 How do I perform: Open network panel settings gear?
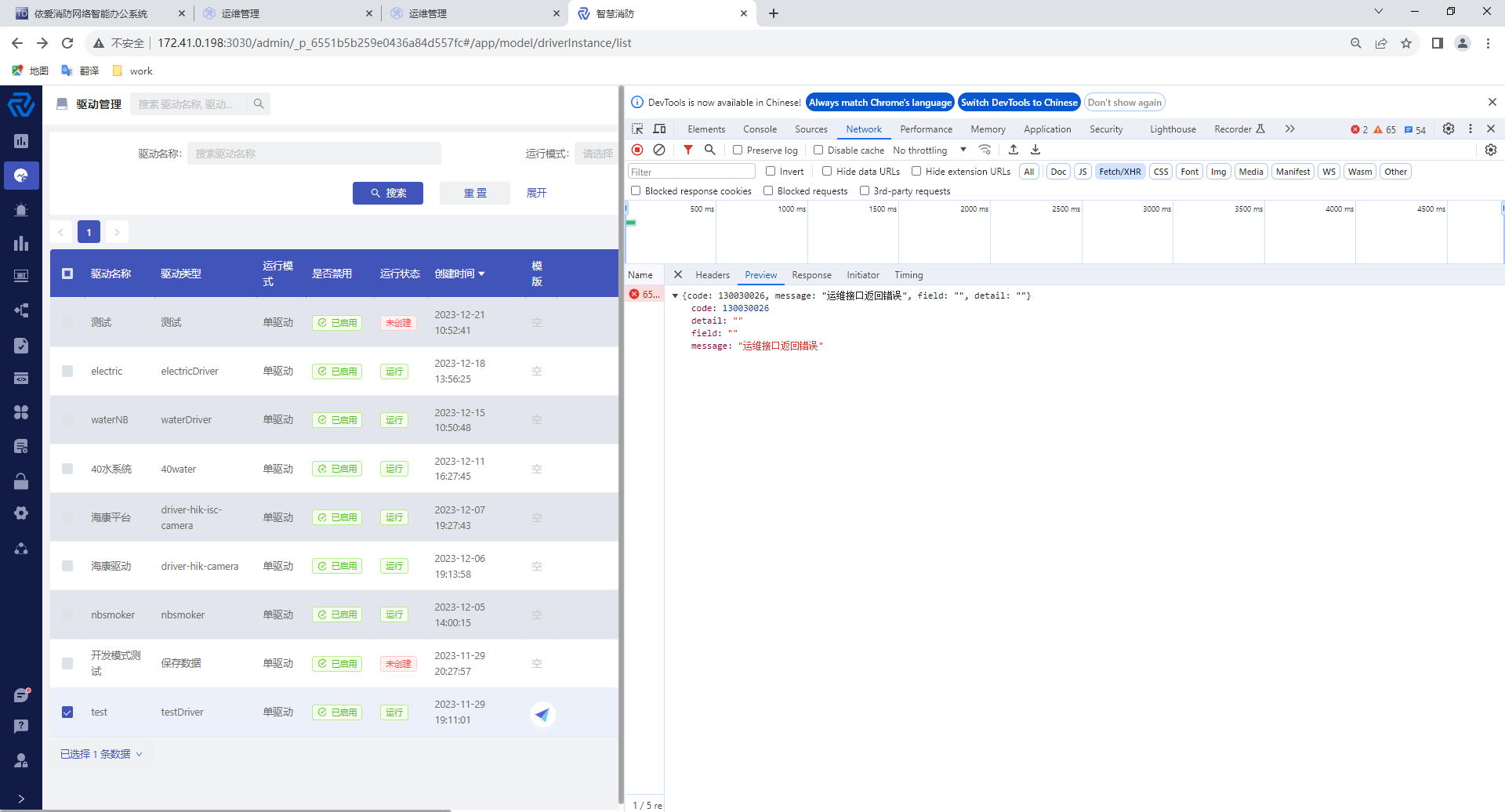(1491, 150)
